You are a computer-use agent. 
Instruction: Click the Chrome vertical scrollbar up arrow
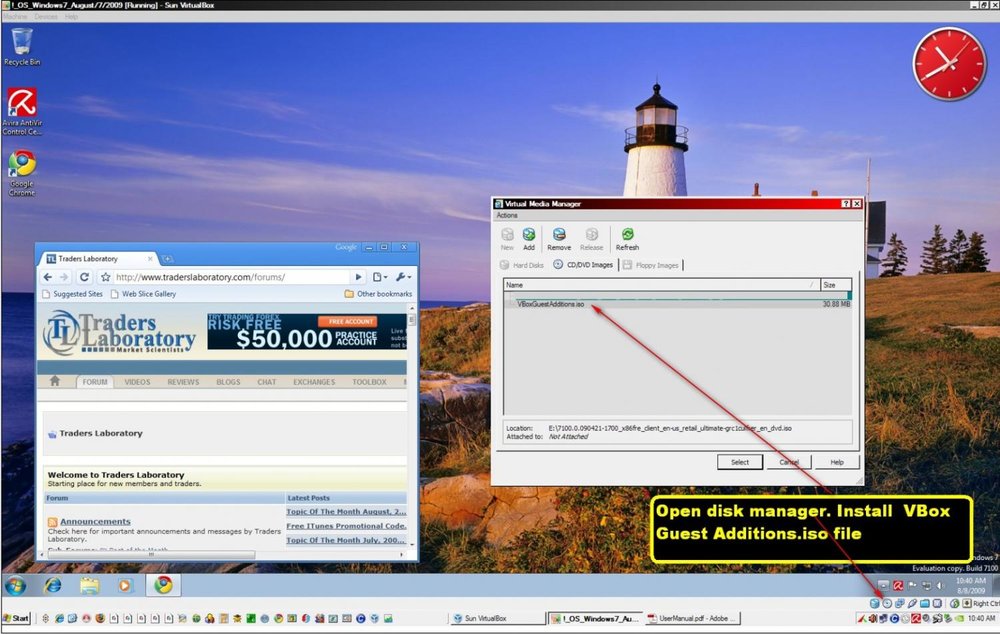click(x=411, y=309)
